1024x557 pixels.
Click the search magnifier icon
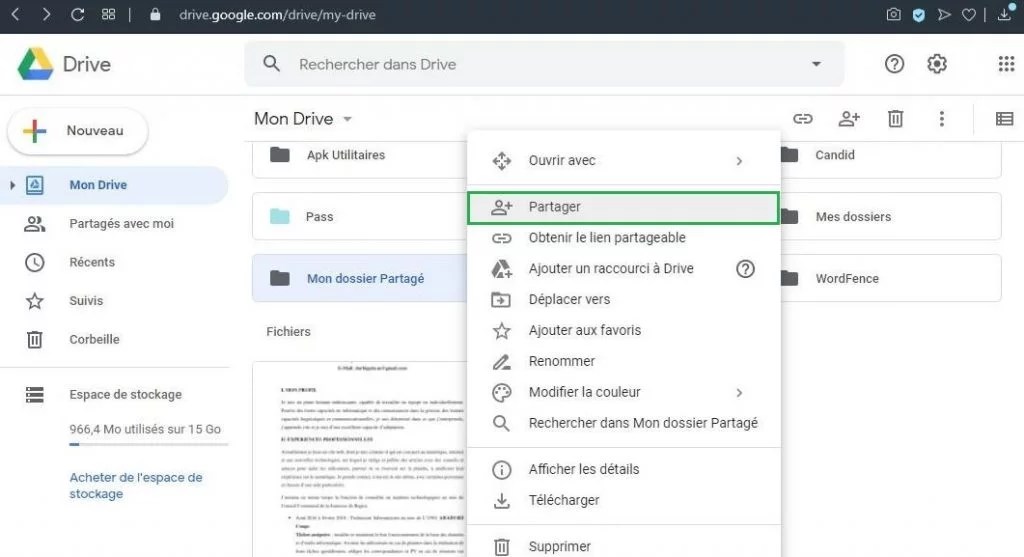(271, 64)
